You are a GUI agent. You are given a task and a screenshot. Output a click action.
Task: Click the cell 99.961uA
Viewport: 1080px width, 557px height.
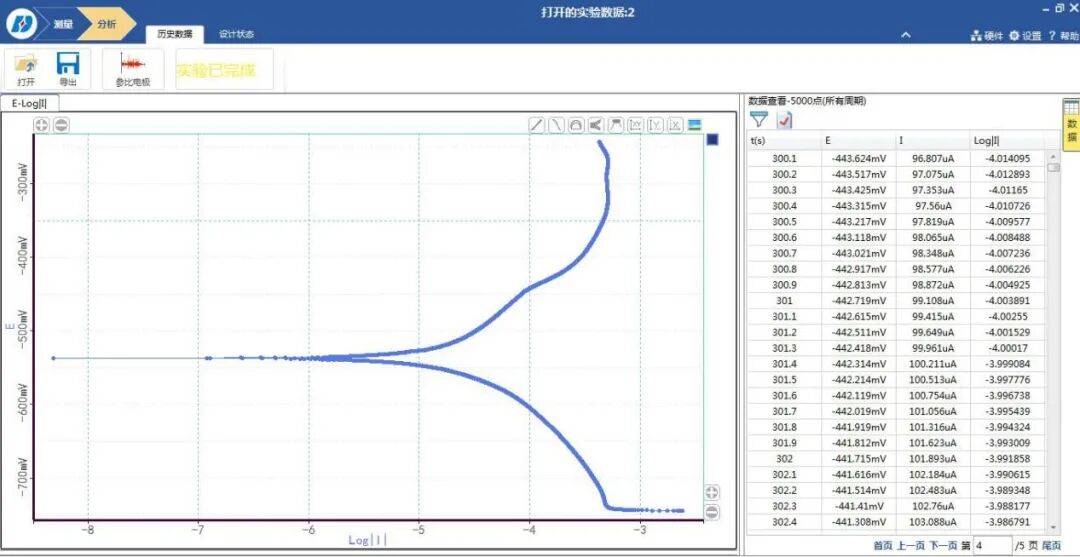(x=933, y=348)
